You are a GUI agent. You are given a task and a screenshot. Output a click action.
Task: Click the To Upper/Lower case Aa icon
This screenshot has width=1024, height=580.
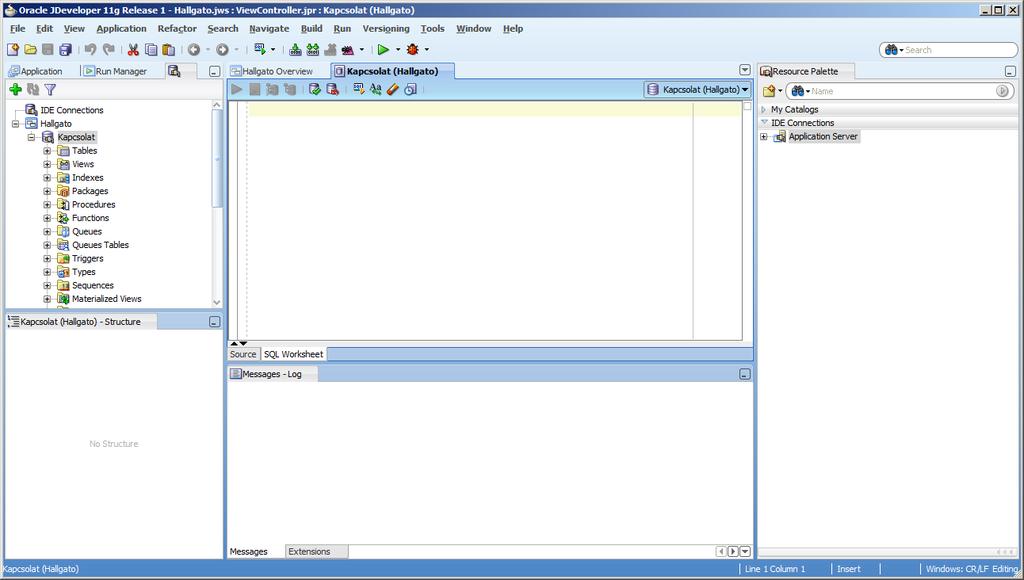click(x=376, y=89)
